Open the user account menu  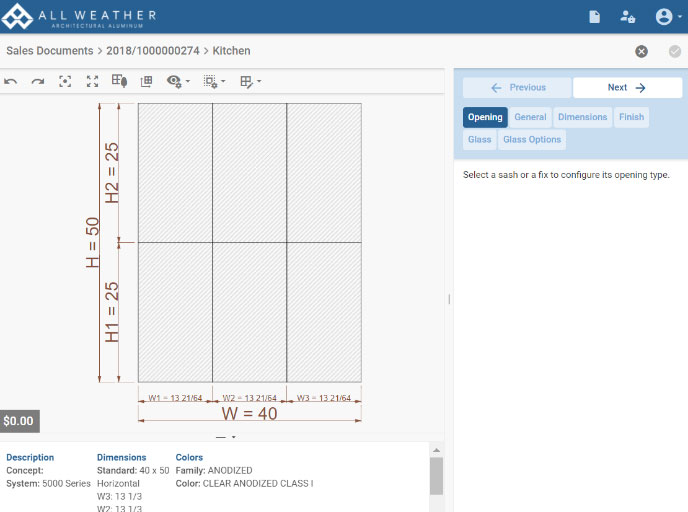(666, 17)
